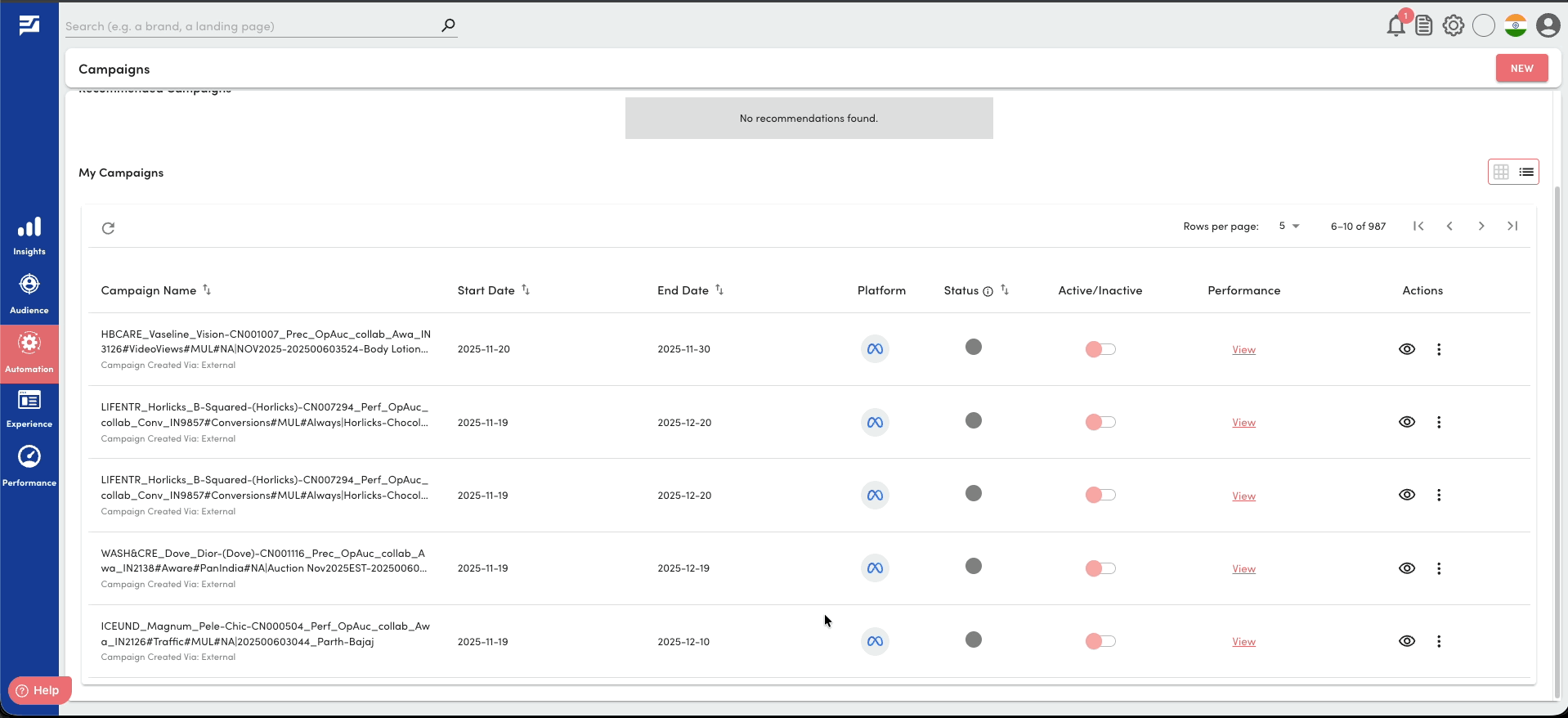
Task: View performance for Magnum campaign
Action: 1243,642
